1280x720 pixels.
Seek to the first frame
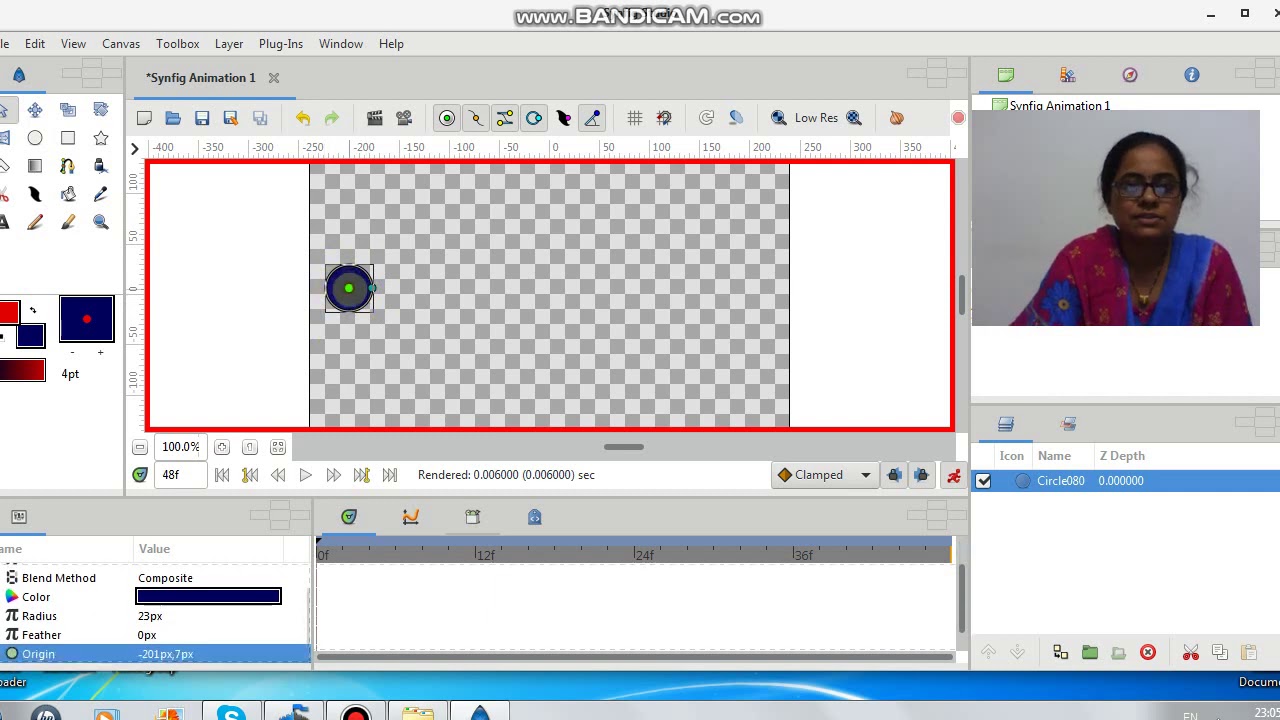pyautogui.click(x=222, y=475)
